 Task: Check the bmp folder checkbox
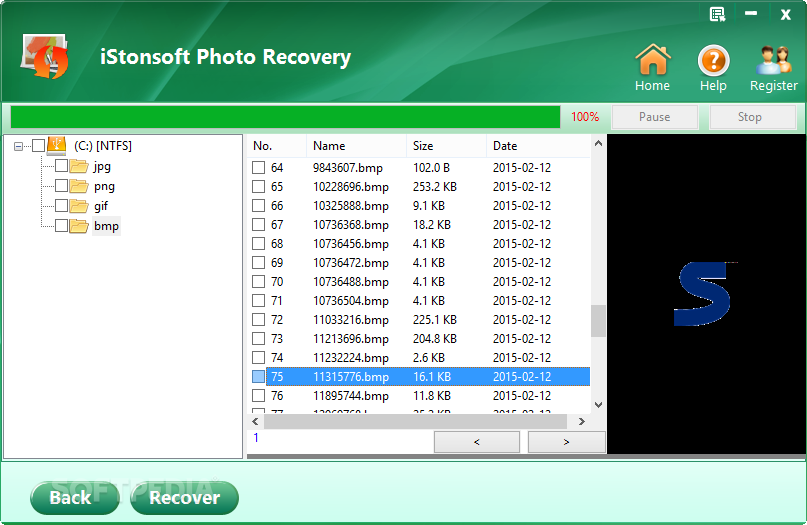(x=61, y=225)
